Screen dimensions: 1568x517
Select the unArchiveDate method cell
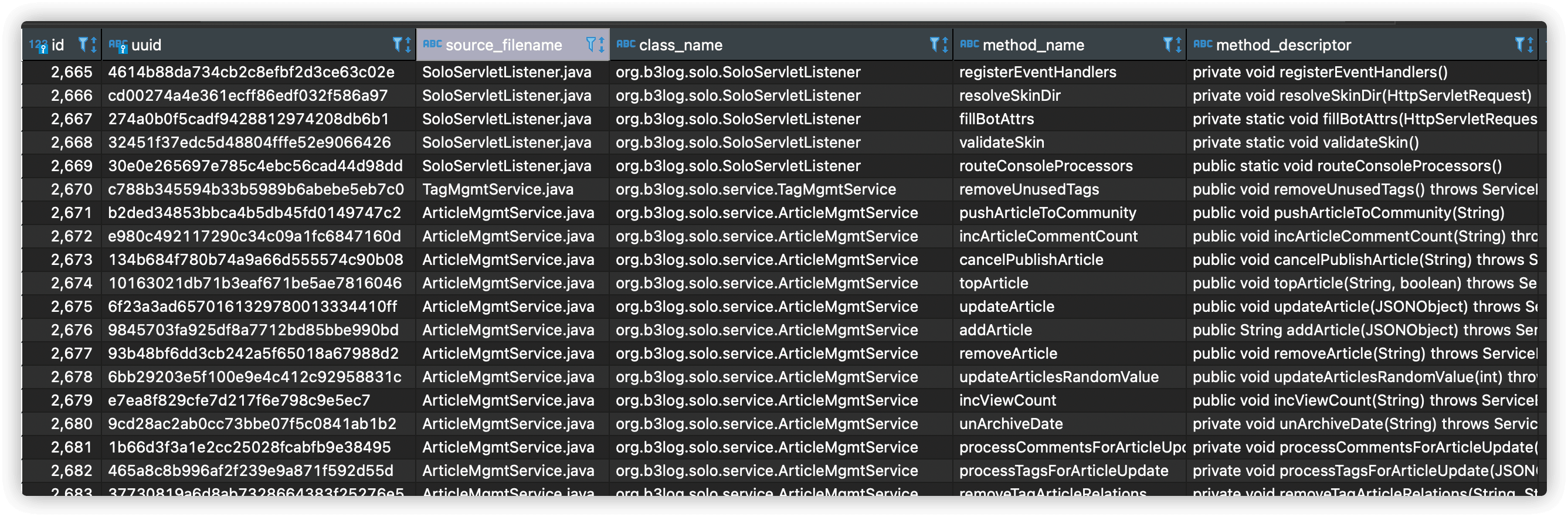point(1070,423)
